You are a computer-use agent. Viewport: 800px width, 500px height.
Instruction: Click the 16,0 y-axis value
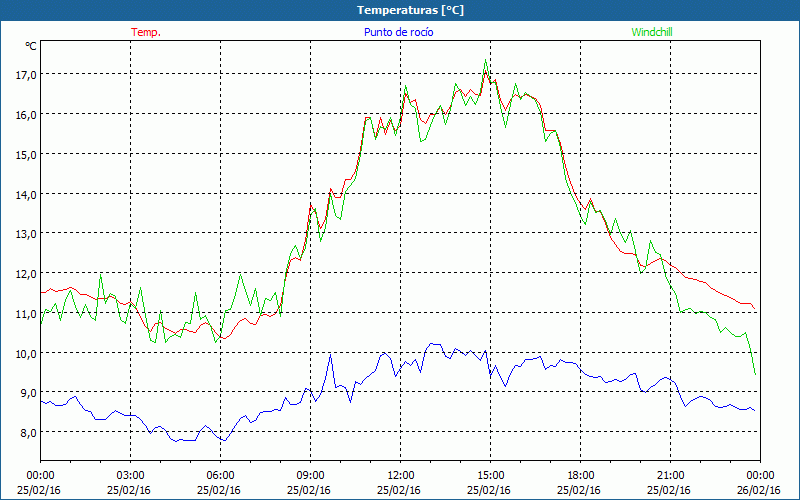pos(27,115)
